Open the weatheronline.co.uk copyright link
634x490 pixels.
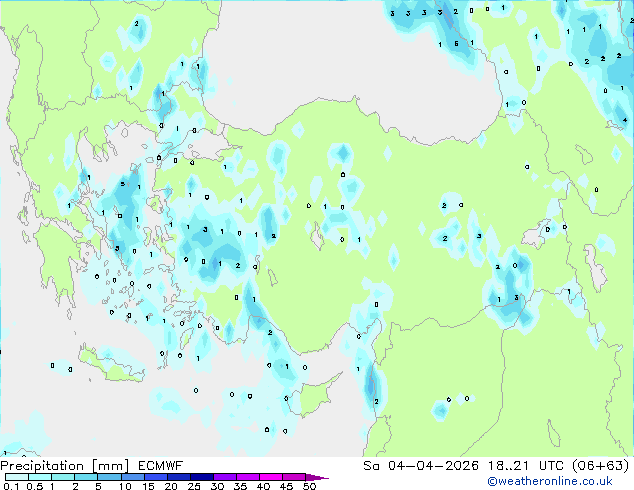coord(550,481)
